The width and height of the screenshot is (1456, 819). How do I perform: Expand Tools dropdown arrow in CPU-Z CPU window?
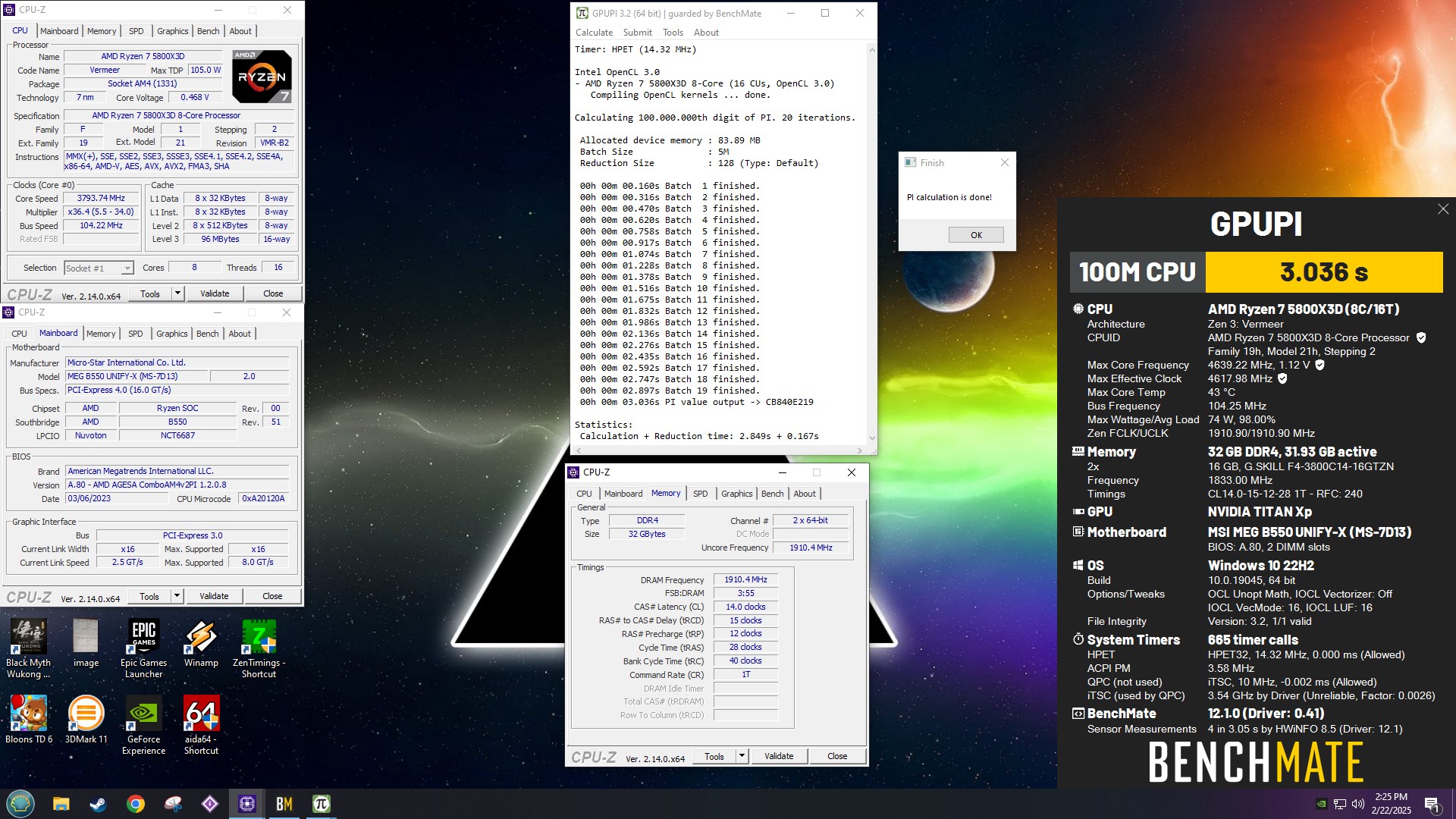pos(177,293)
